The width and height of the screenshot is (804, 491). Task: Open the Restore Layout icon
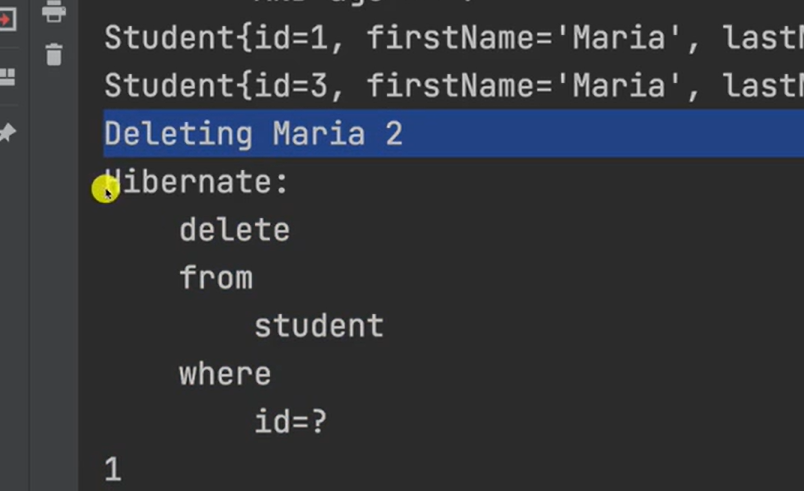[7, 77]
